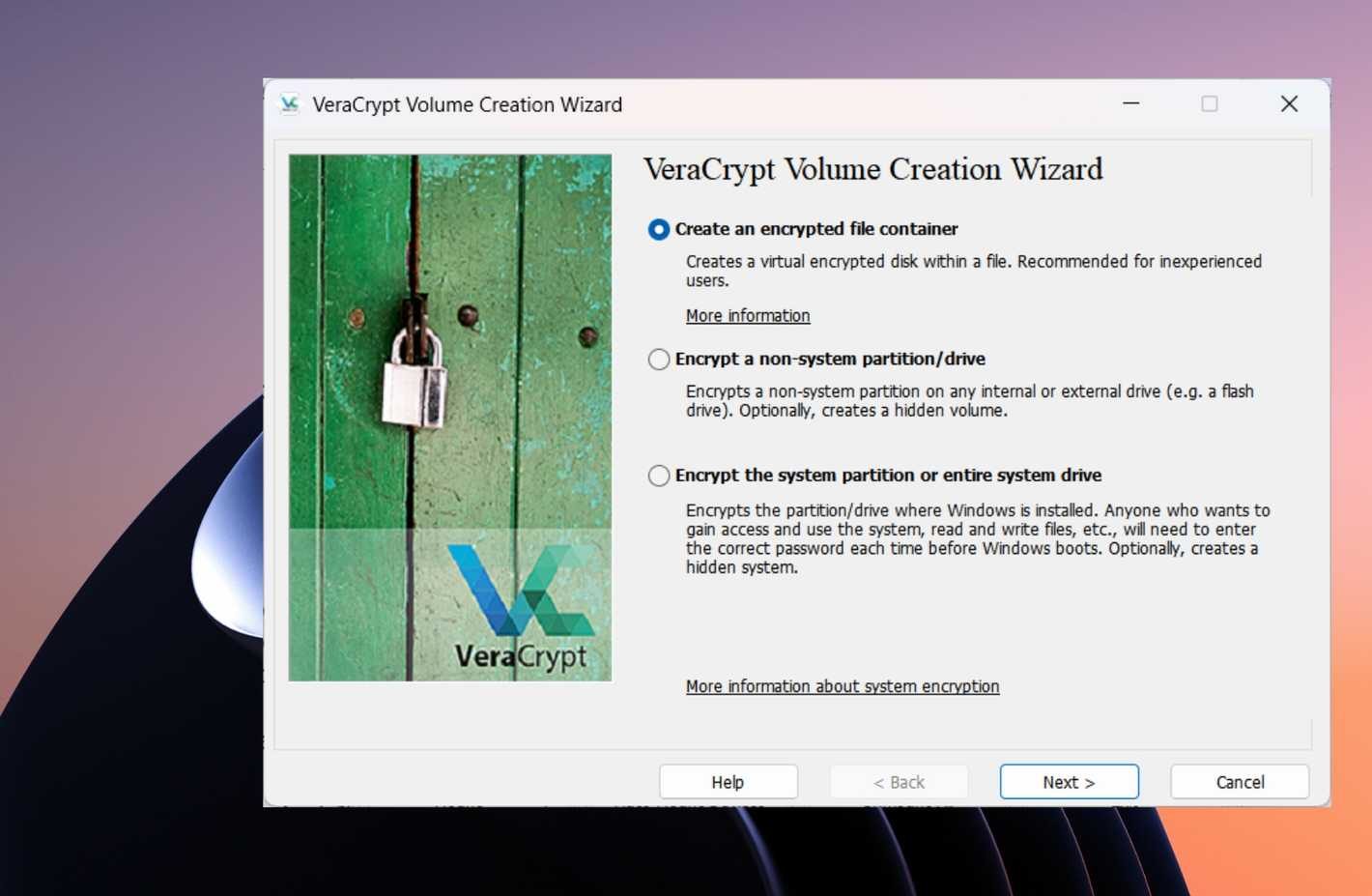This screenshot has height=896, width=1372.
Task: Close the VeraCrypt wizard window
Action: 1289,103
